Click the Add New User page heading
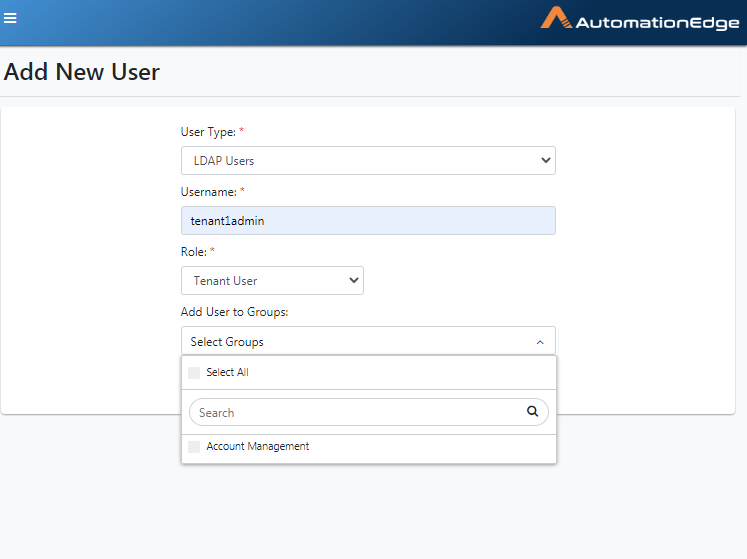This screenshot has height=559, width=747. click(81, 72)
